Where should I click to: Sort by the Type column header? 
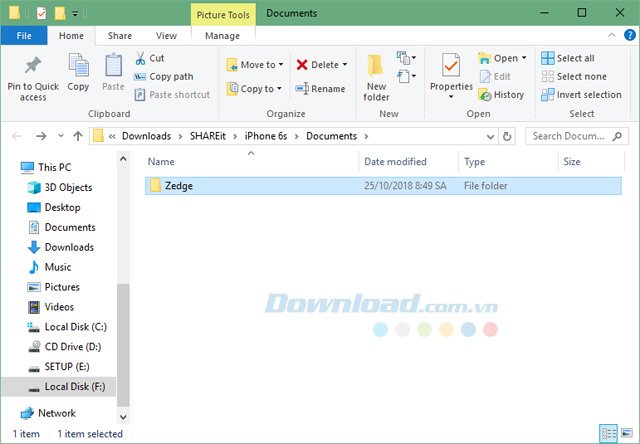509,162
